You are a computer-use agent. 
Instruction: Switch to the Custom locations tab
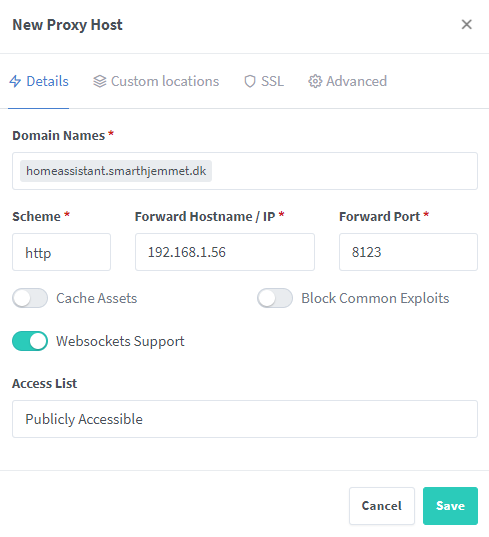tap(156, 82)
